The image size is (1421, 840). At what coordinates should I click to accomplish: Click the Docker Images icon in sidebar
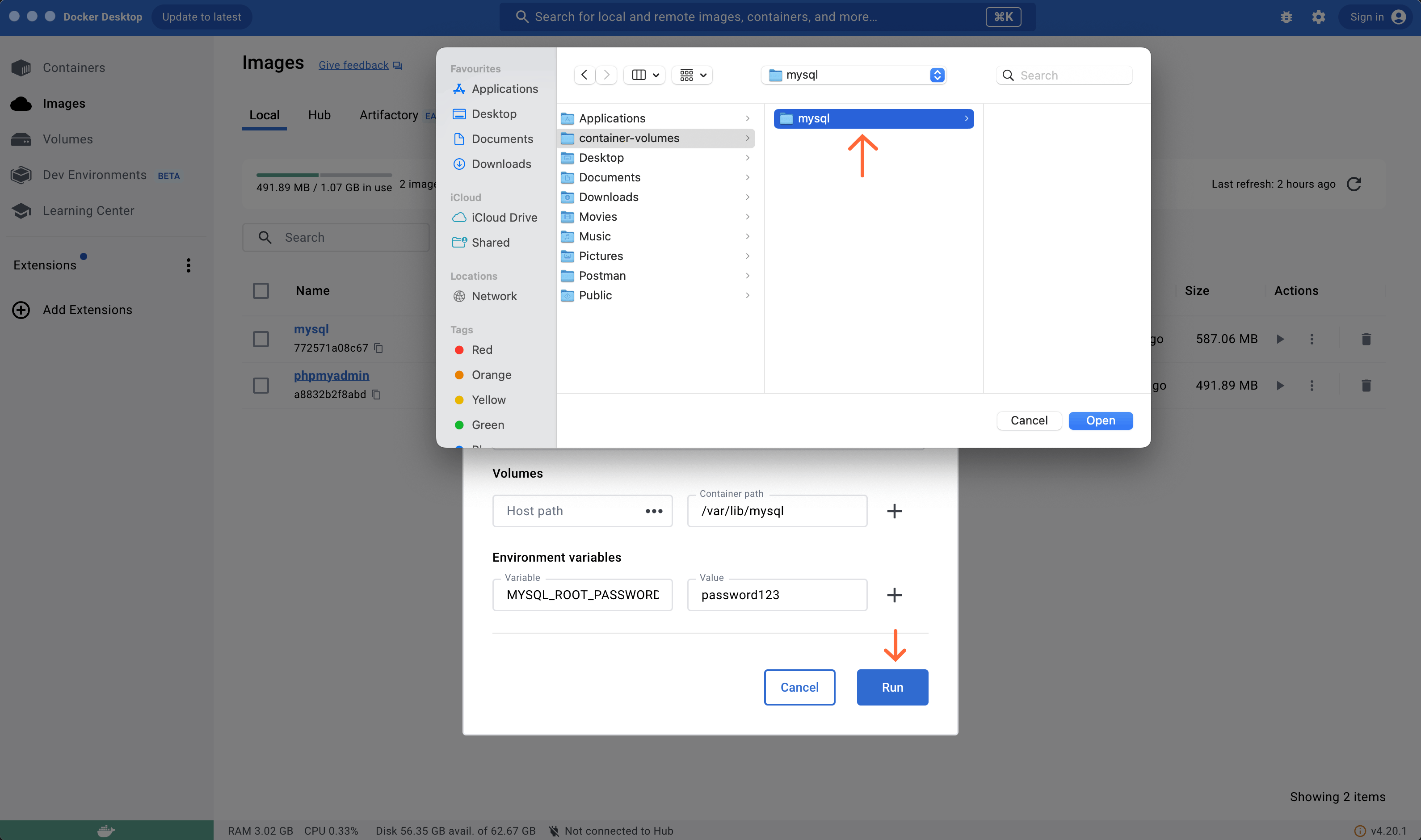(21, 103)
